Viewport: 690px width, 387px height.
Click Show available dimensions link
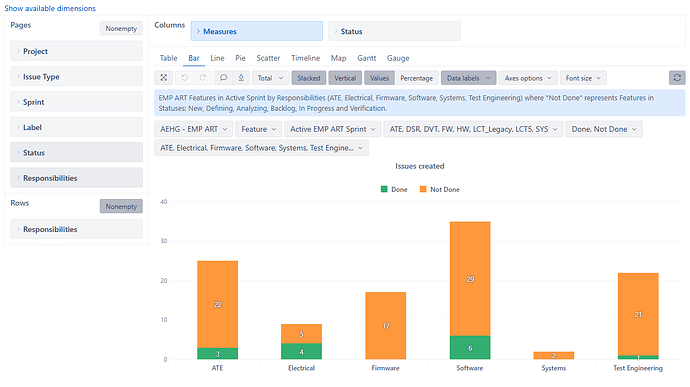(50, 8)
